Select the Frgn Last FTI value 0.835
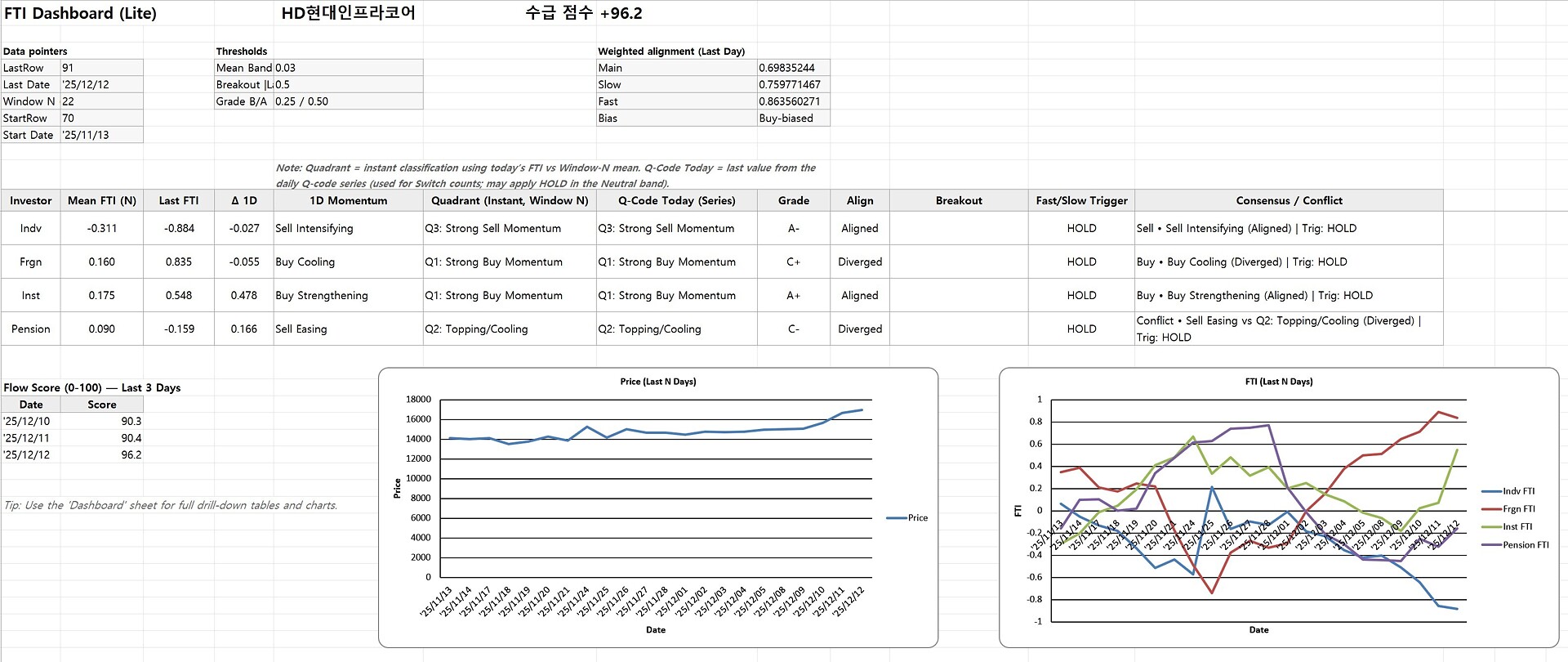1568x662 pixels. pyautogui.click(x=179, y=262)
